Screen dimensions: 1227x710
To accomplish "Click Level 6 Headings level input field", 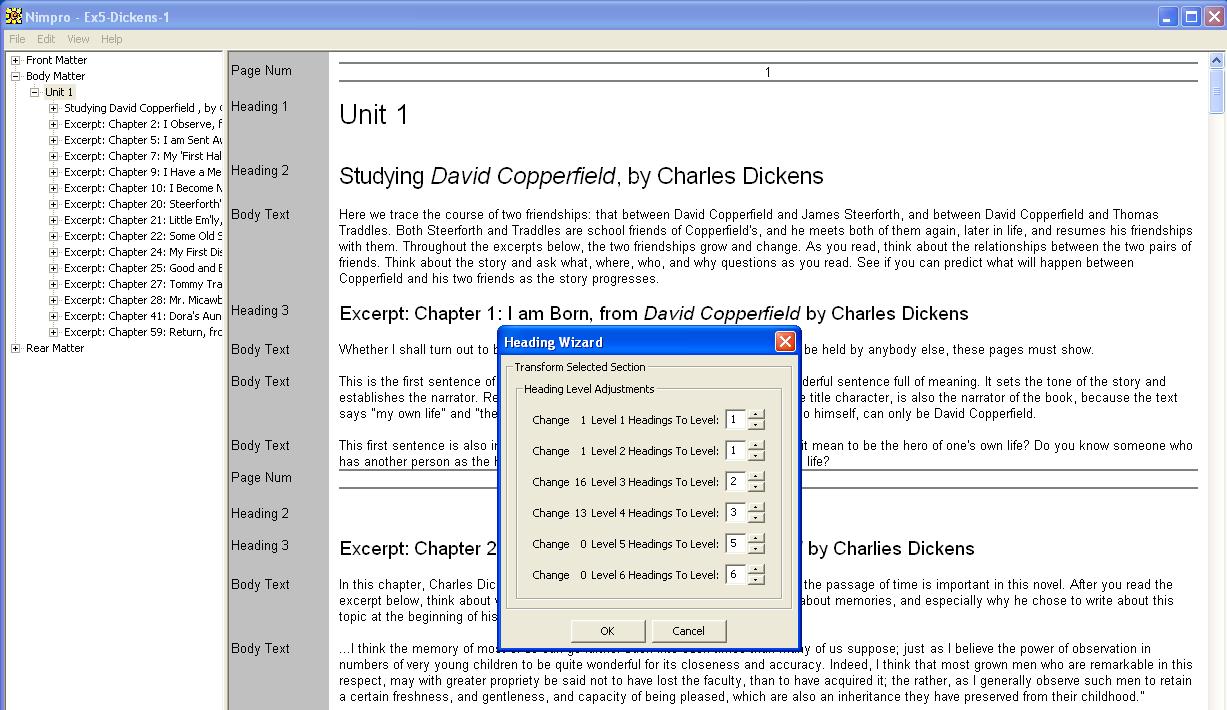I will tap(736, 575).
